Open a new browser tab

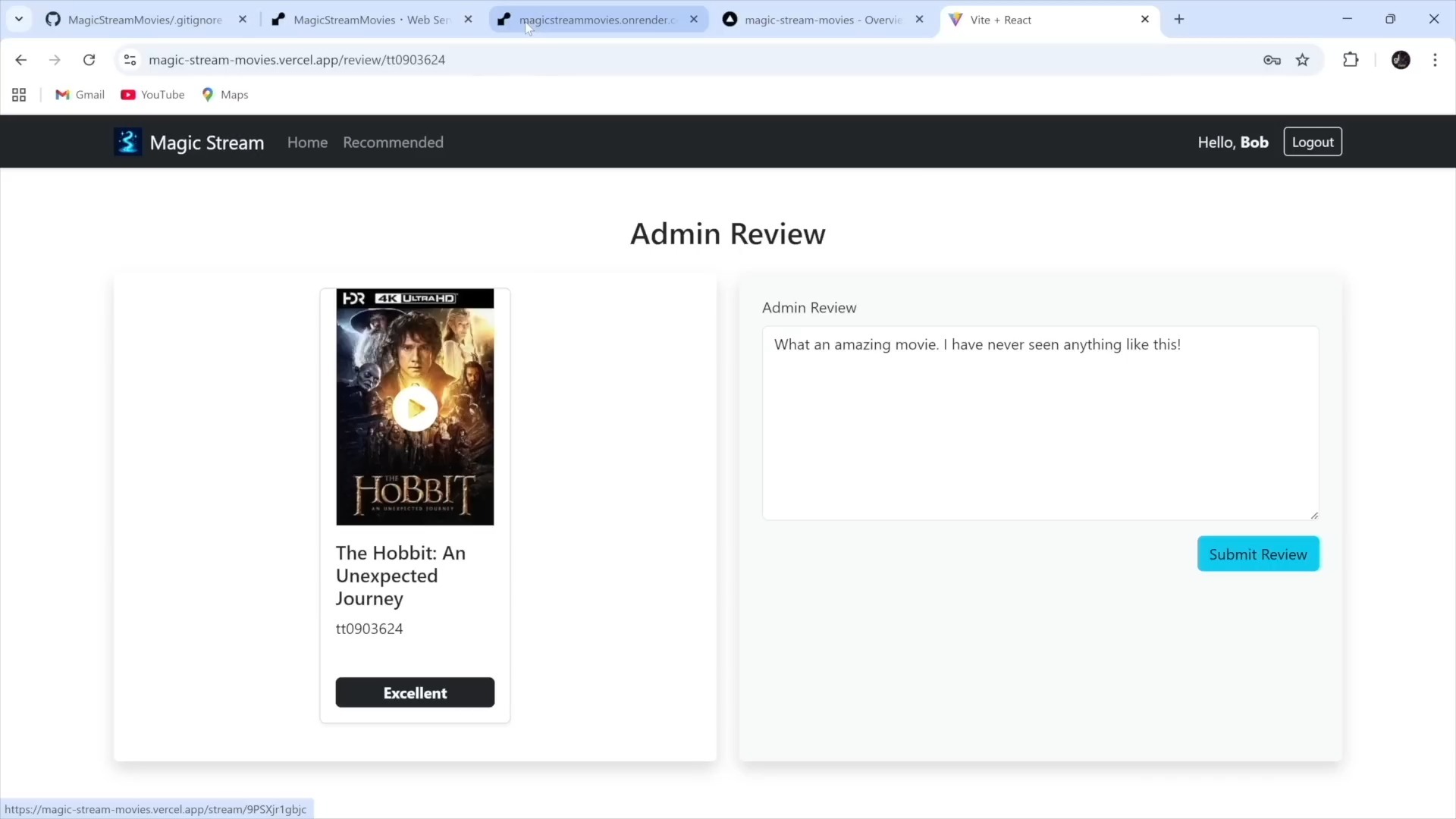1178,20
